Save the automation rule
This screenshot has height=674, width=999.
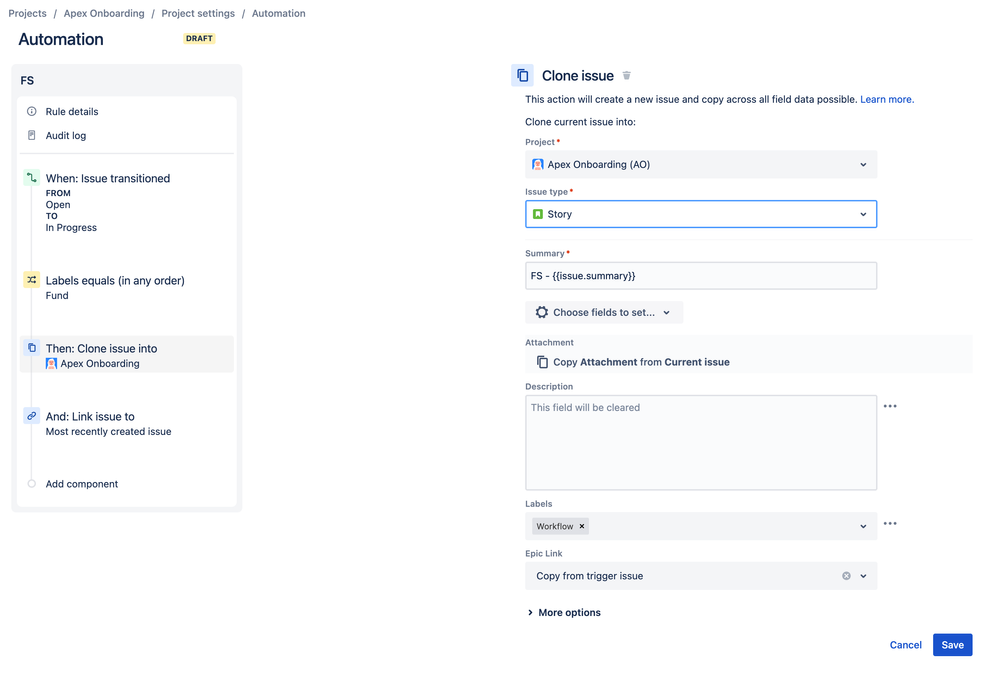click(x=952, y=645)
